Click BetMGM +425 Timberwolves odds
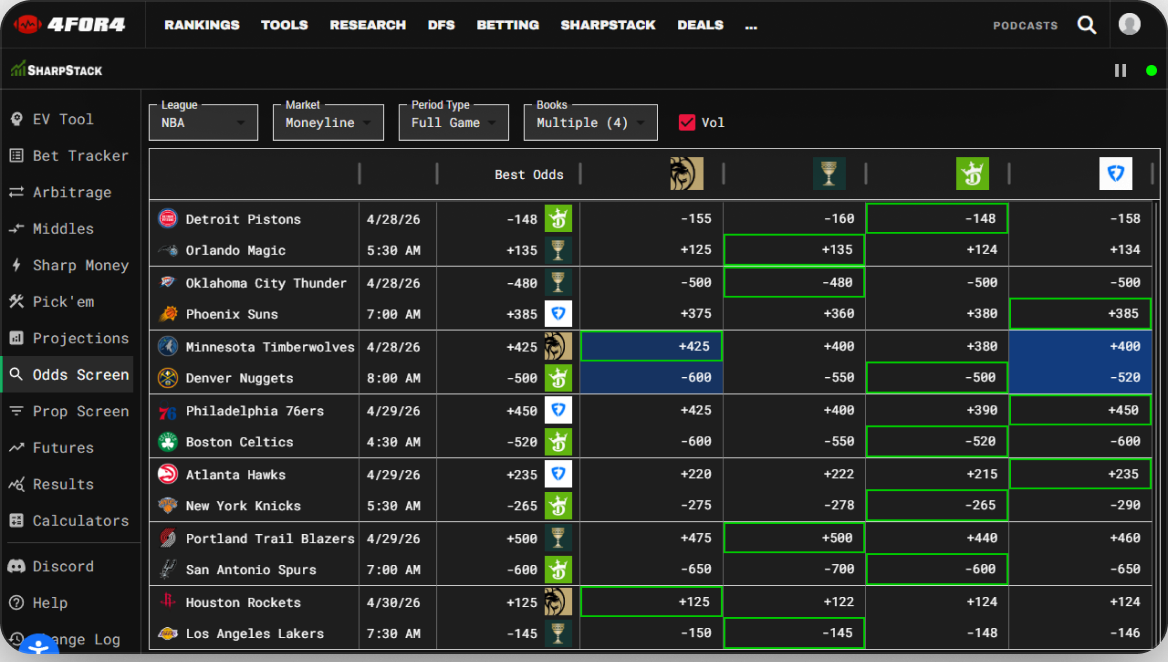The width and height of the screenshot is (1168, 662). pyautogui.click(x=651, y=346)
